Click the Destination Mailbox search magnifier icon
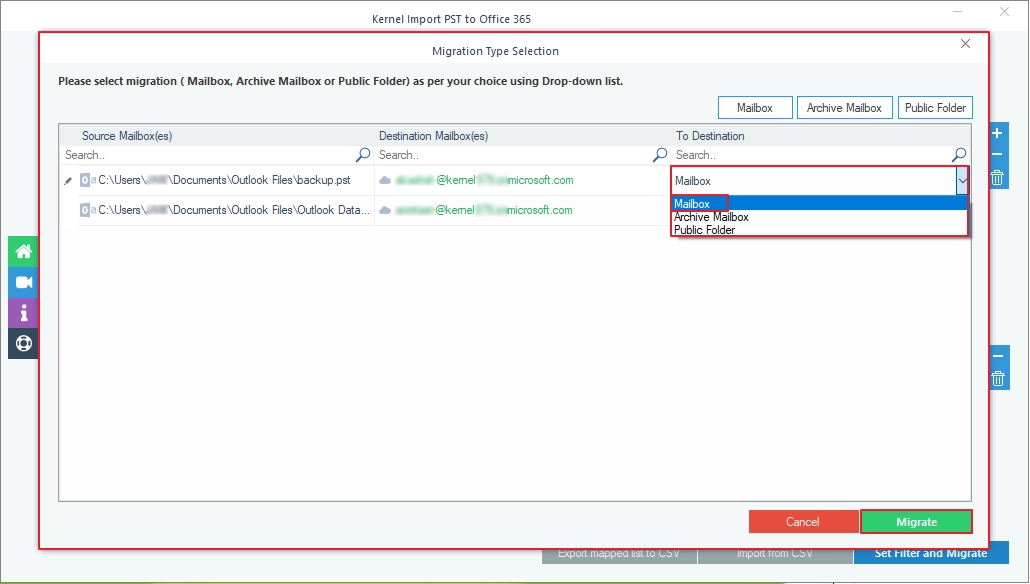The width and height of the screenshot is (1030, 584). coord(660,155)
